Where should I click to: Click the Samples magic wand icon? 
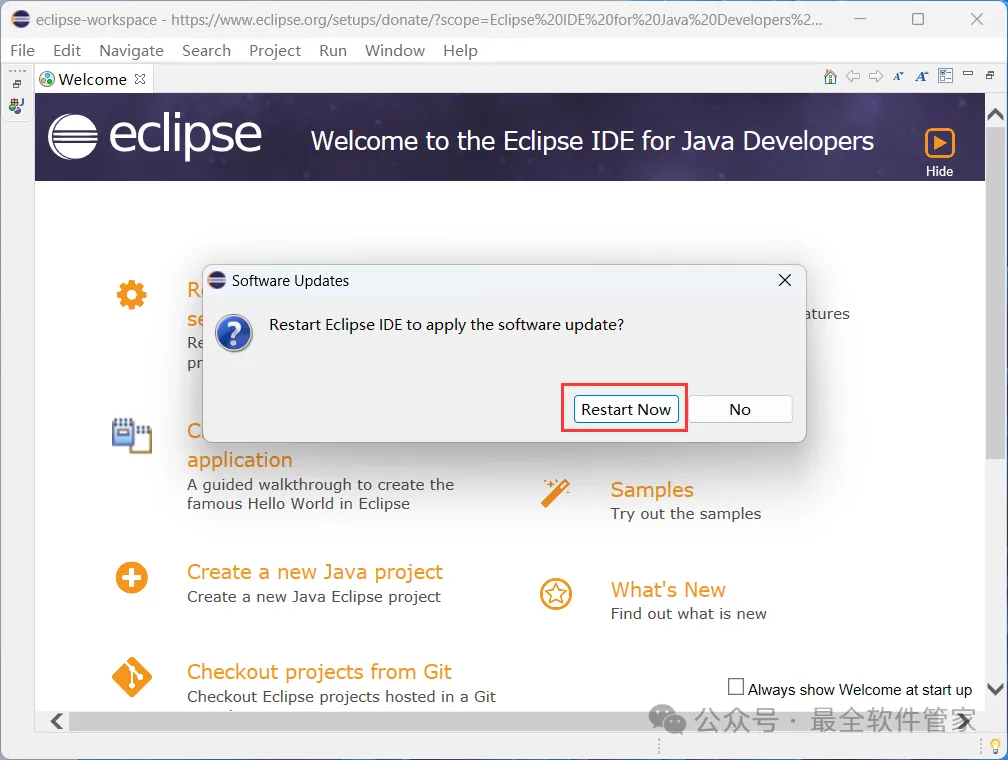(x=556, y=493)
